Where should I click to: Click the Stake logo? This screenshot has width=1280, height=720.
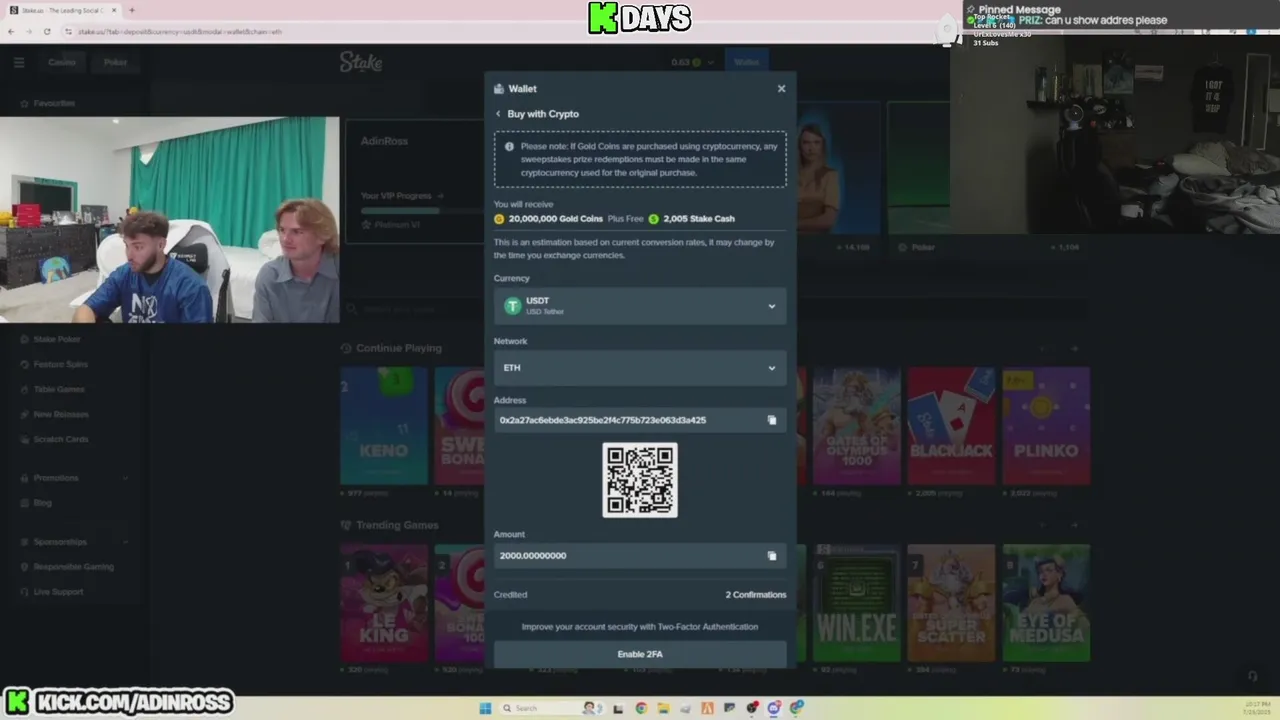[x=361, y=62]
